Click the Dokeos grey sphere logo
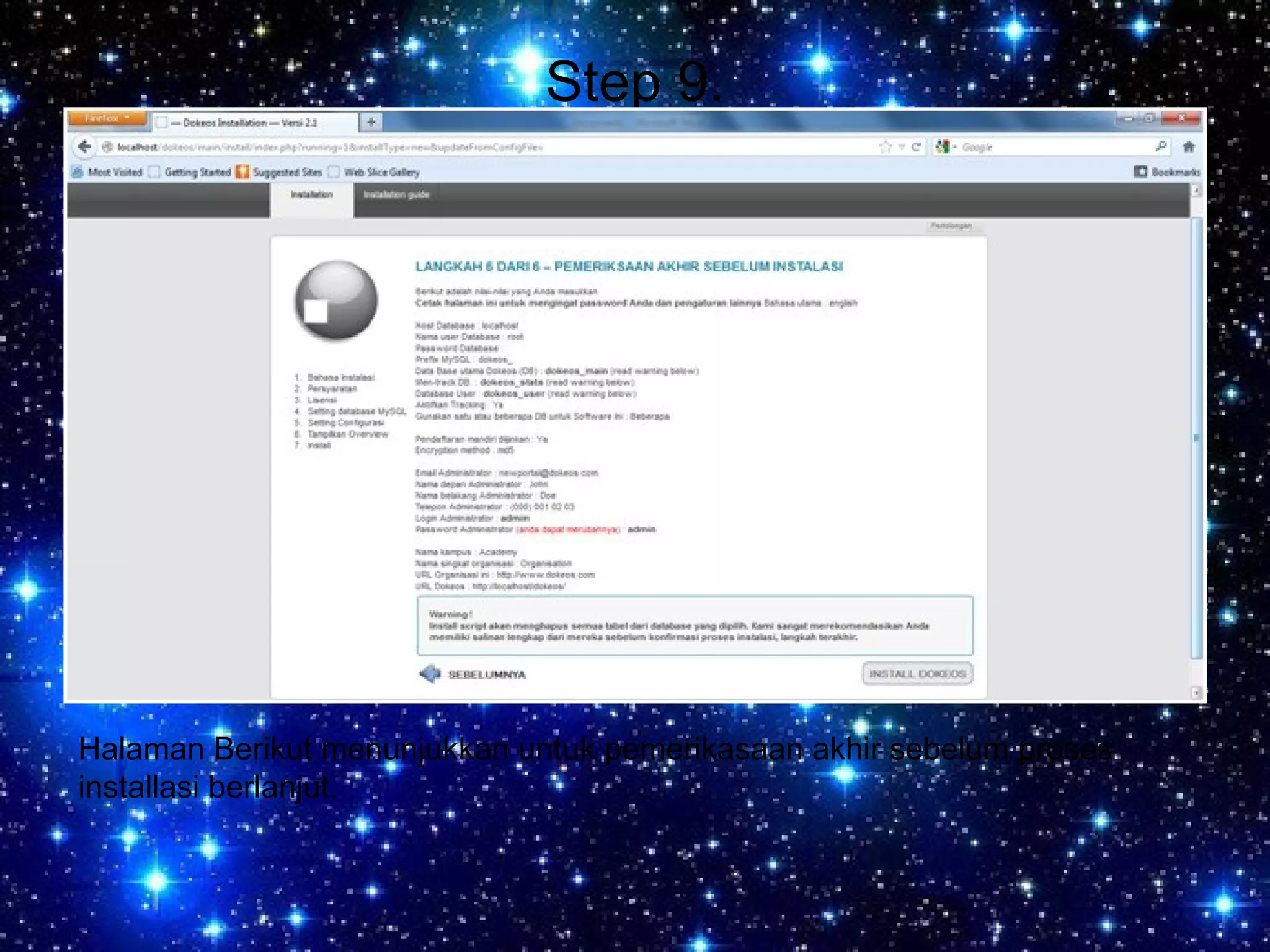The width and height of the screenshot is (1270, 952). point(336,301)
